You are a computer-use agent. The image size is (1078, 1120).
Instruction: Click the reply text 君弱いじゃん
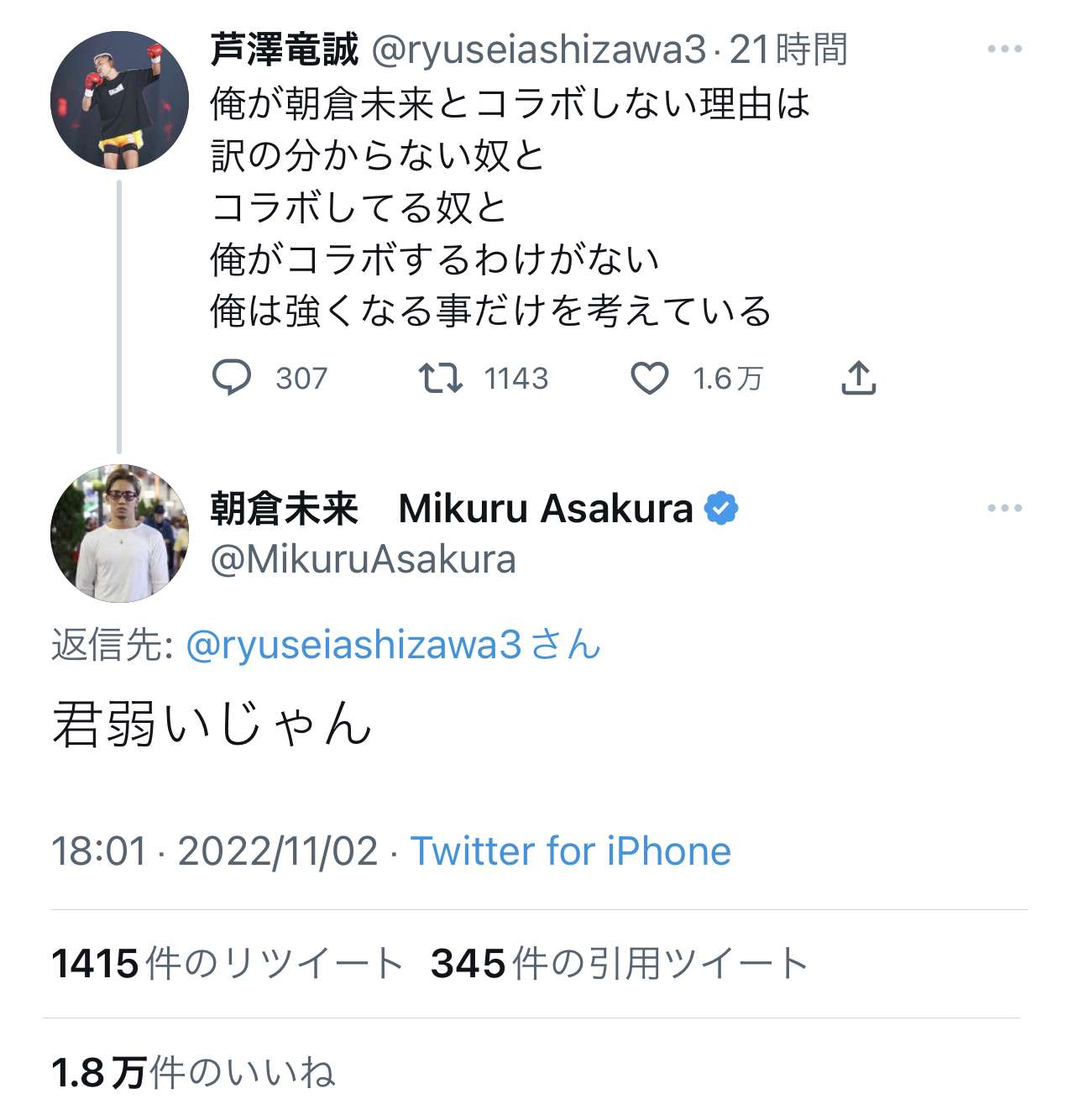click(212, 724)
